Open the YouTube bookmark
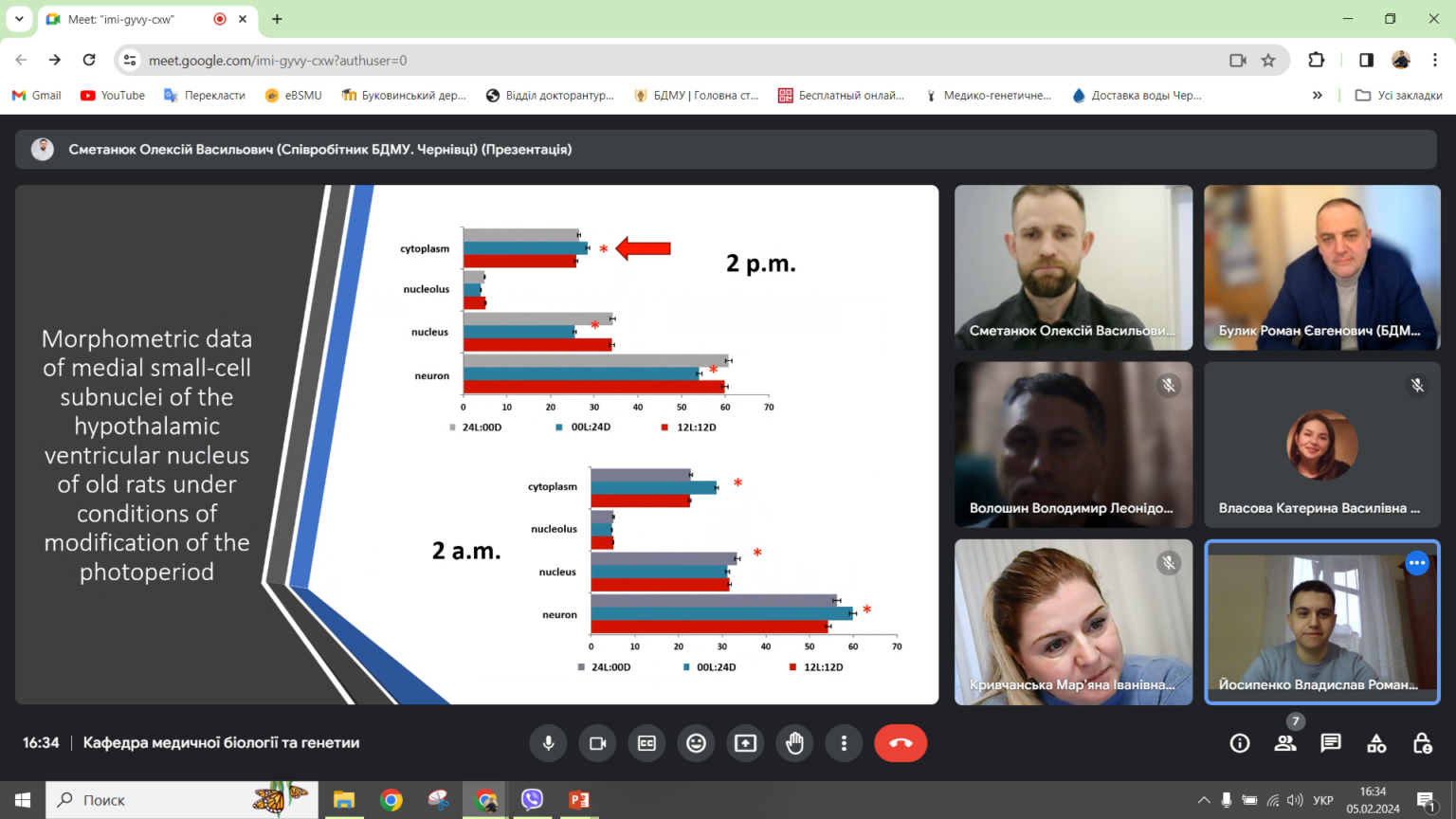 click(x=113, y=96)
